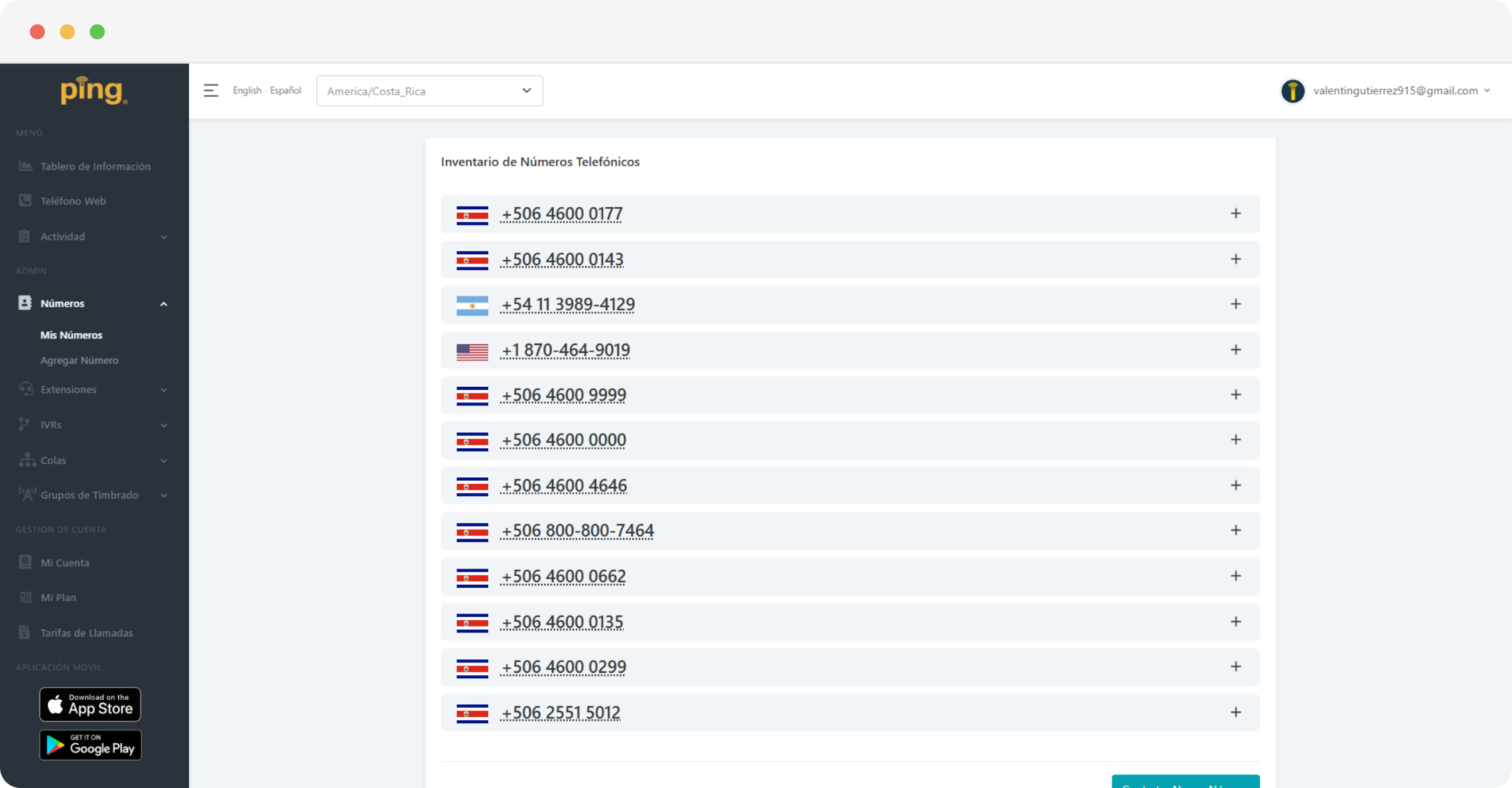The height and width of the screenshot is (788, 1512).
Task: Open the Mi Cuenta page
Action: [x=64, y=563]
